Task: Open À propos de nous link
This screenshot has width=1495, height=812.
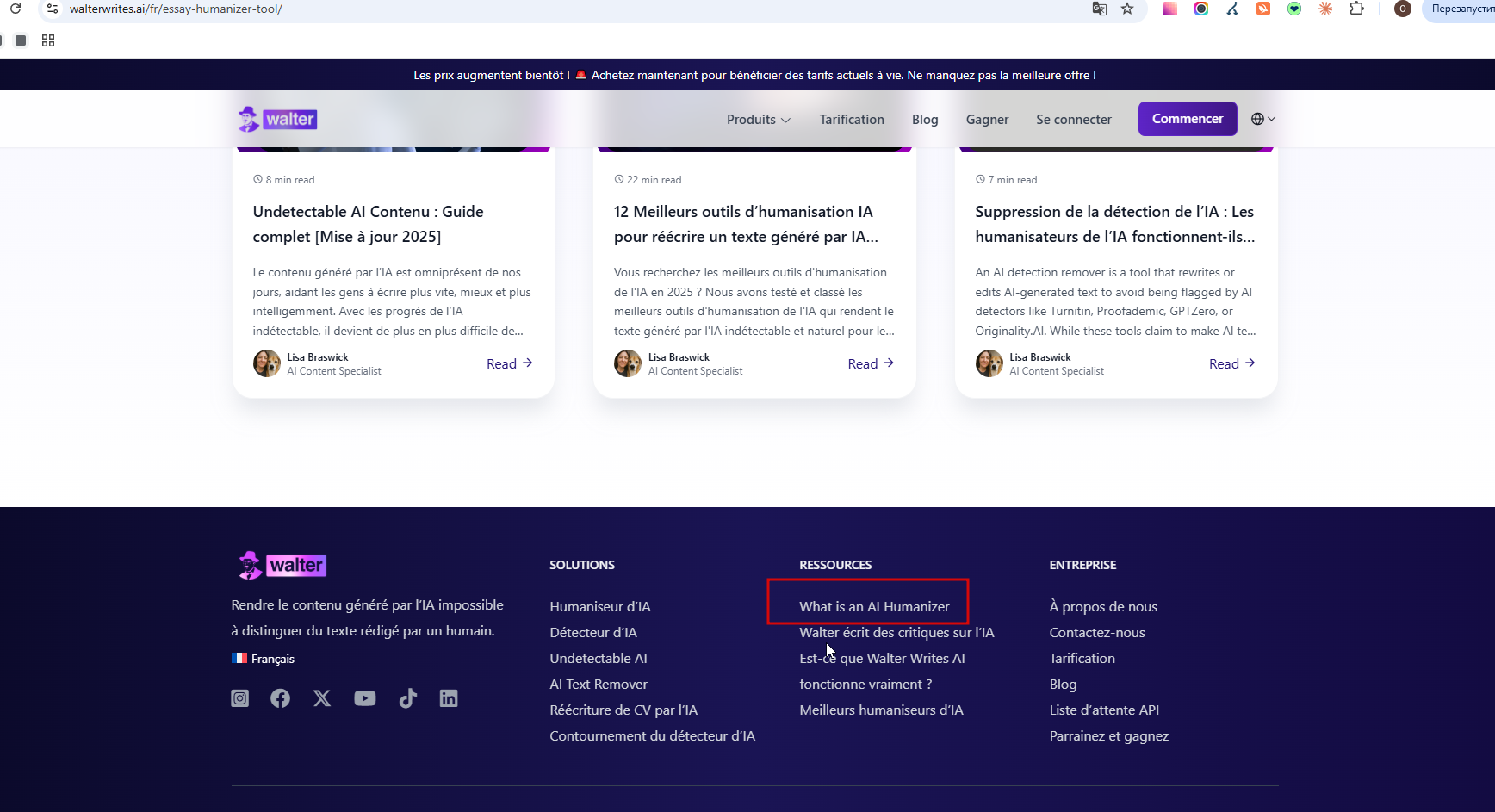Action: (x=1103, y=607)
